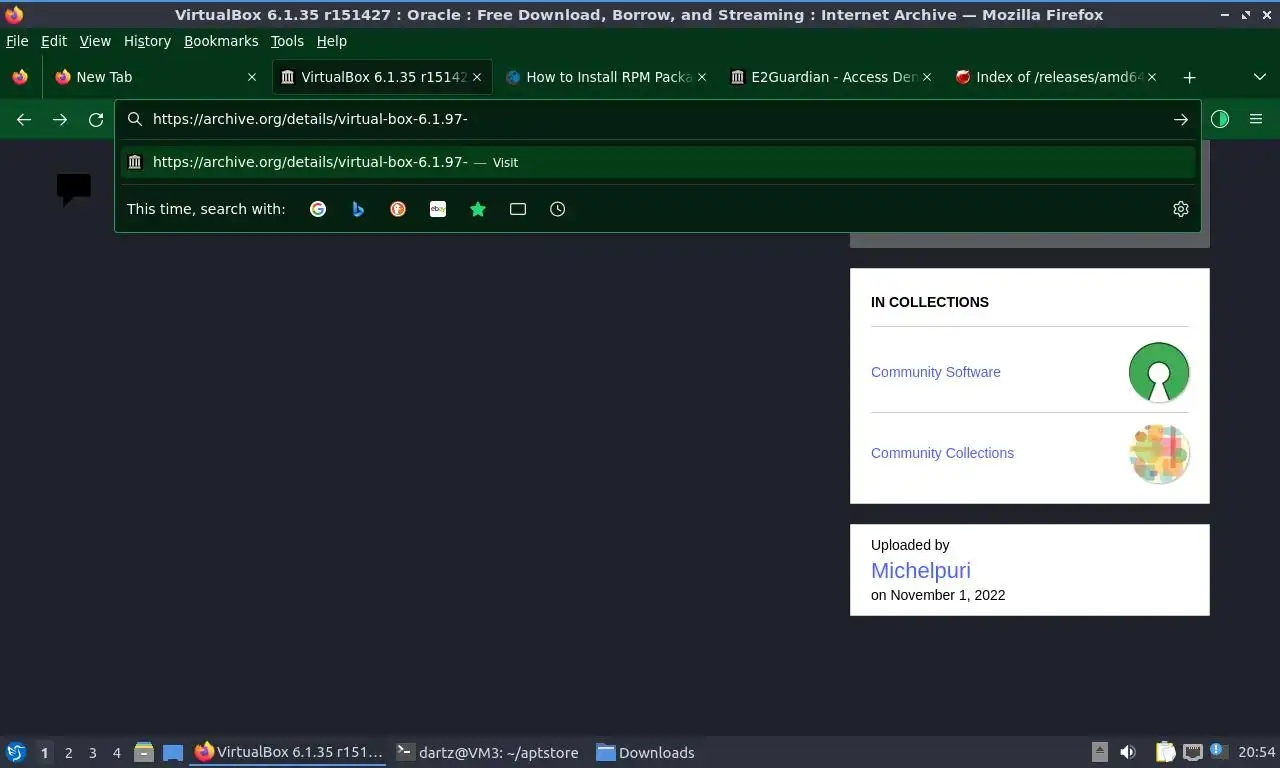Switch to workspace 3
The width and height of the screenshot is (1280, 768).
pos(93,753)
